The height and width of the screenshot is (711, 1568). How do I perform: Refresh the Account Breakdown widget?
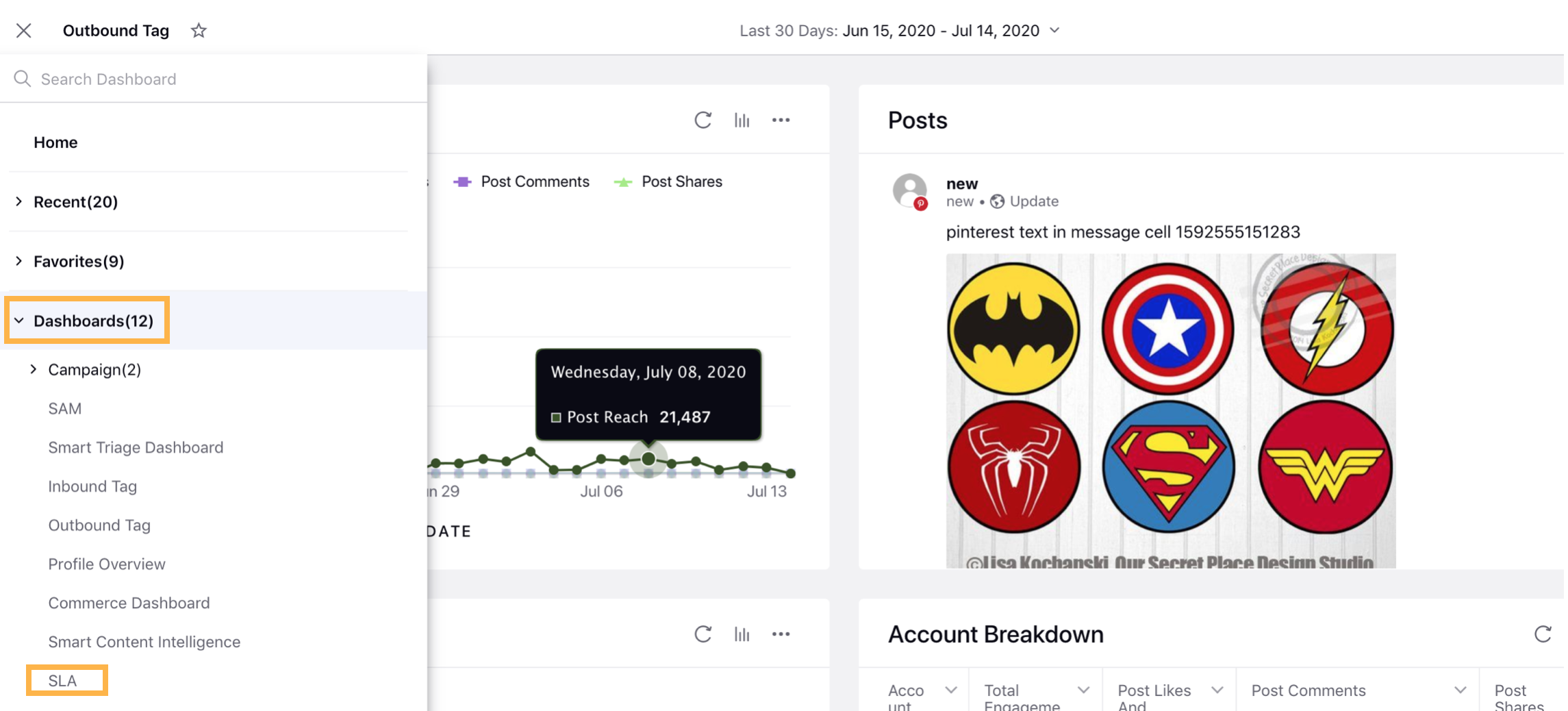point(1543,634)
